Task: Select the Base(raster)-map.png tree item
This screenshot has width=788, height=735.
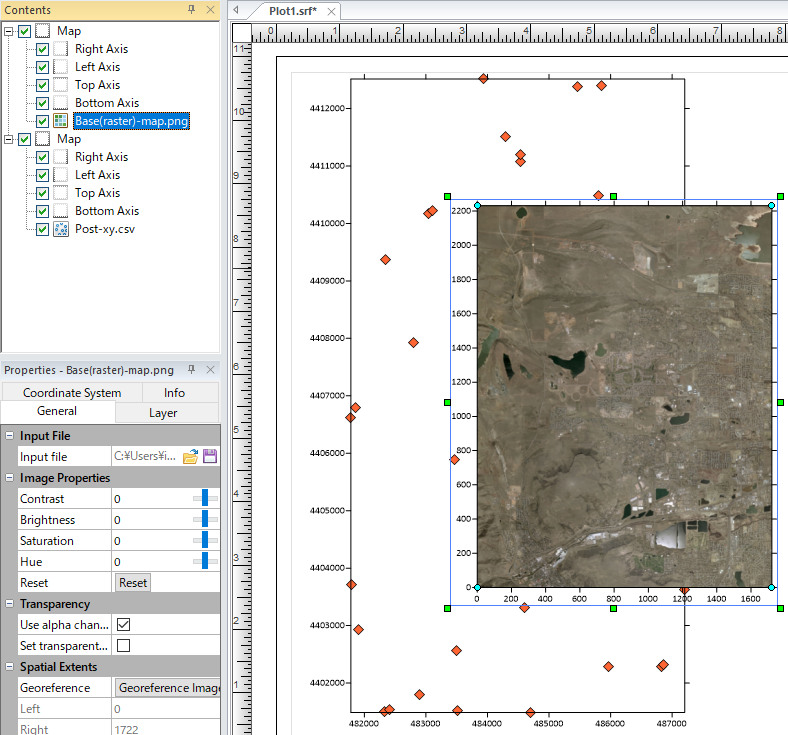Action: click(x=132, y=121)
